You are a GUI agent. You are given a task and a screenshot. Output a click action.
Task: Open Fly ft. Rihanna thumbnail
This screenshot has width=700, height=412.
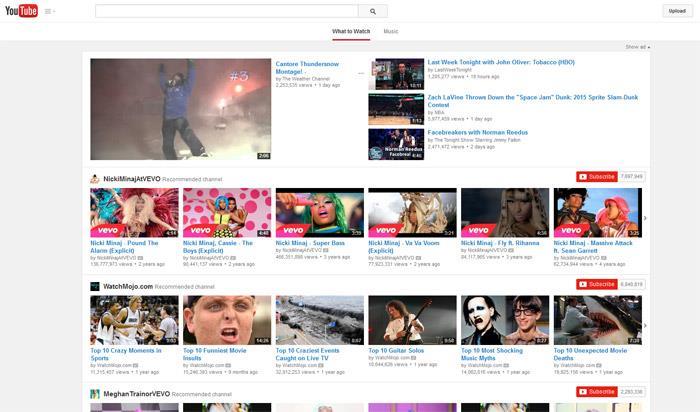pyautogui.click(x=505, y=212)
